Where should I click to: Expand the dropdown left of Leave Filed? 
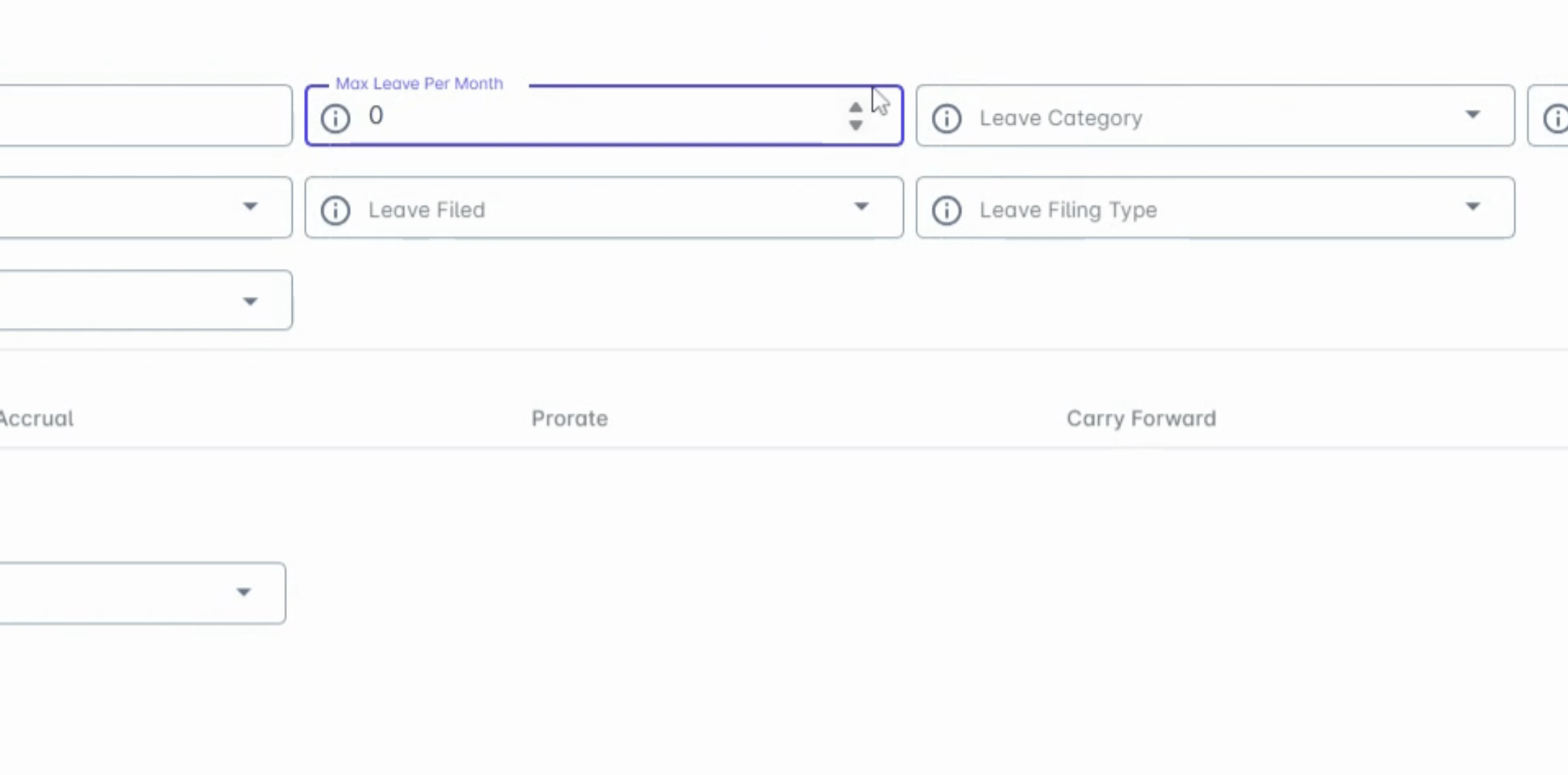[x=249, y=207]
